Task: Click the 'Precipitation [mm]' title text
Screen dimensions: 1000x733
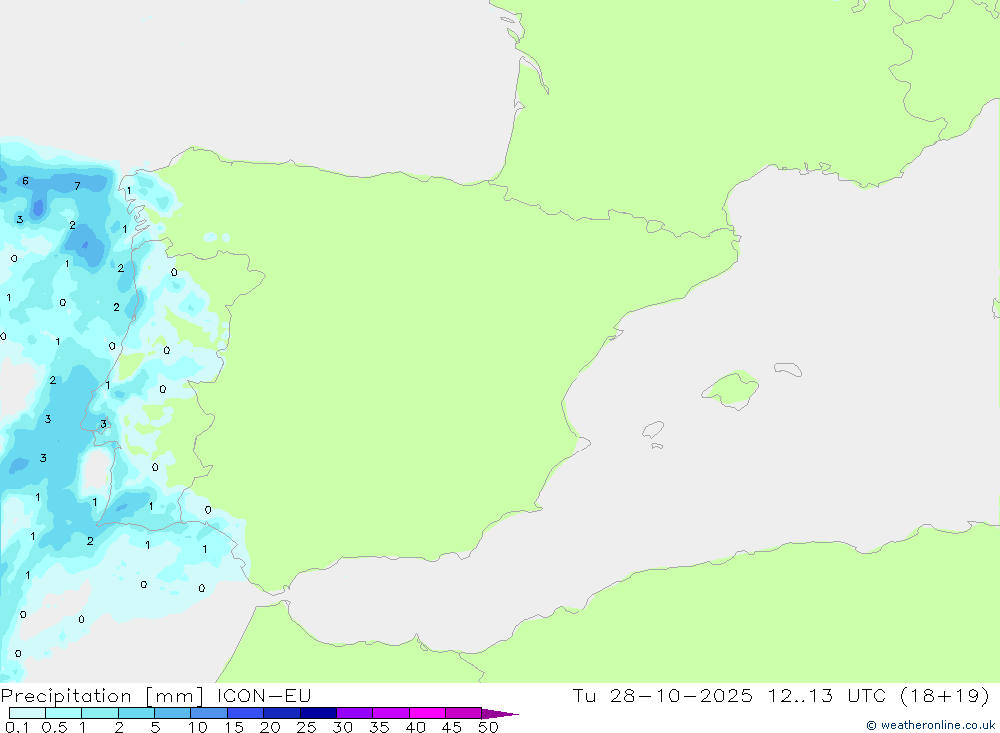Action: (x=102, y=696)
